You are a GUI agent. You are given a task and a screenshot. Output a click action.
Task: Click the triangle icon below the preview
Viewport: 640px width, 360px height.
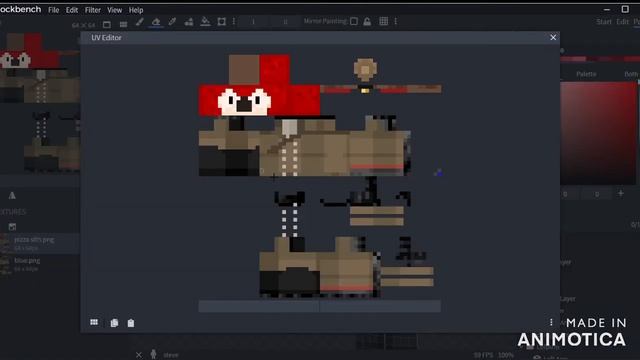coord(12,196)
